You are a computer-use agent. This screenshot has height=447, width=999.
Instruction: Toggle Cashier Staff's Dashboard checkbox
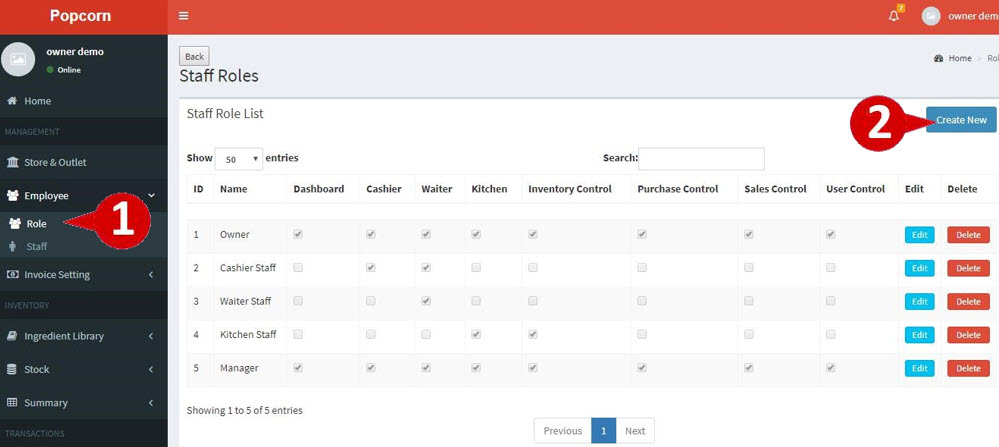tap(298, 268)
